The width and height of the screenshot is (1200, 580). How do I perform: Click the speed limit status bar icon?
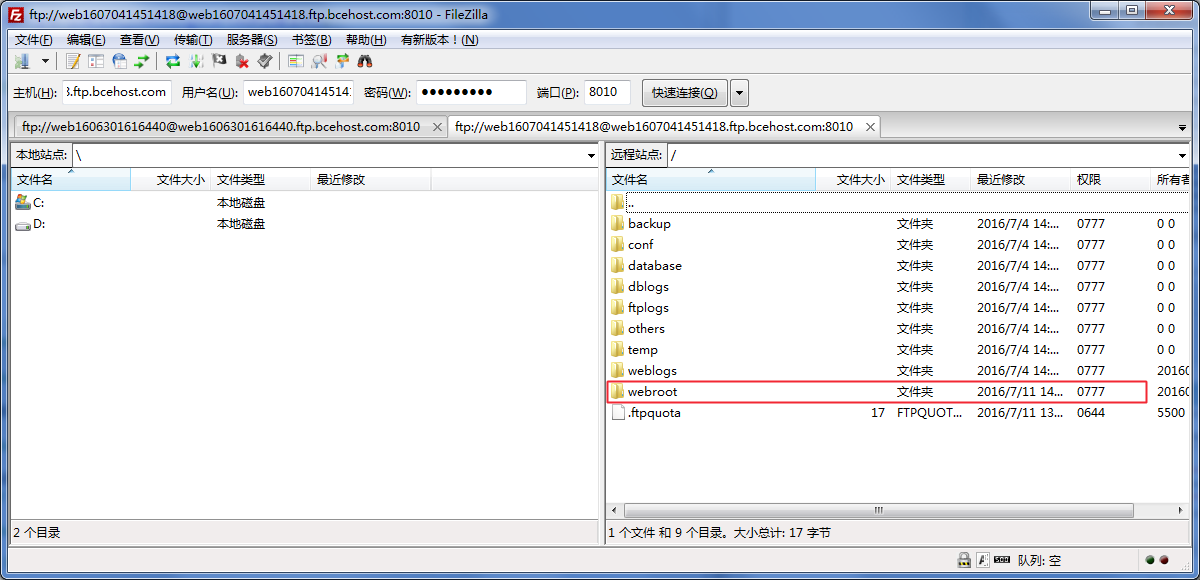click(1003, 561)
